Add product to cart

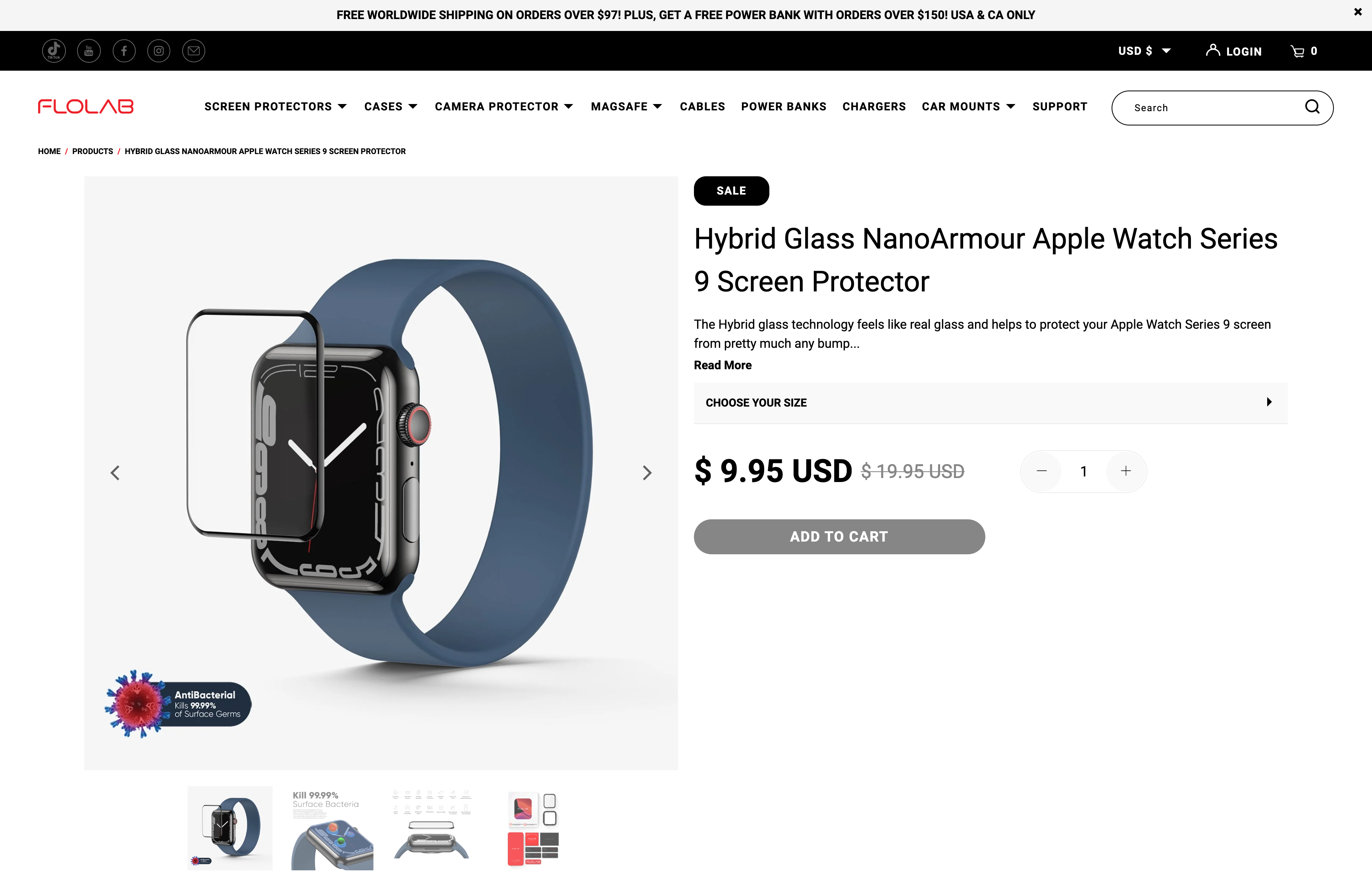839,537
